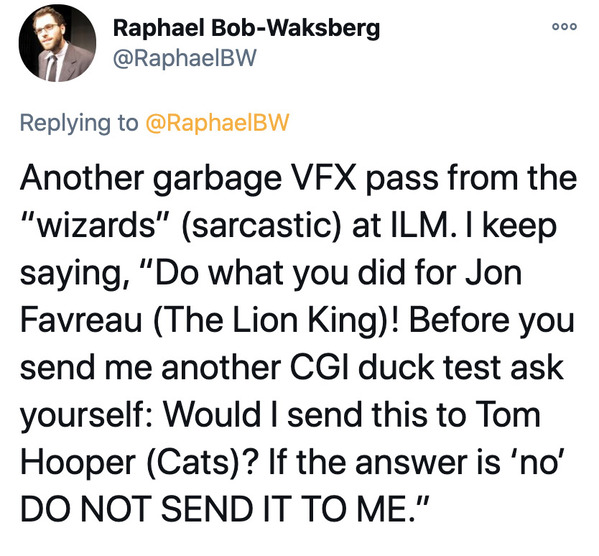Click Raphael Bob-Waksberg's profile avatar

[x=57, y=43]
